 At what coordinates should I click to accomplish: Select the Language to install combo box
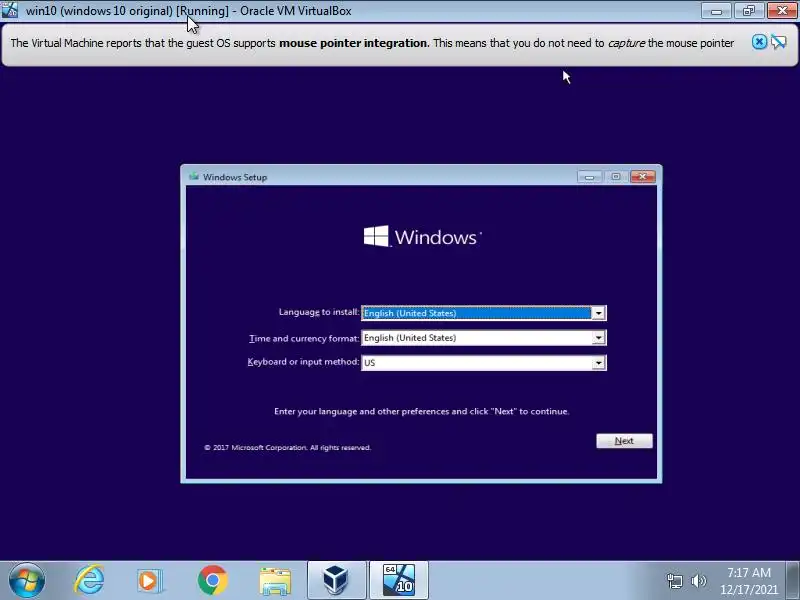pyautogui.click(x=484, y=313)
